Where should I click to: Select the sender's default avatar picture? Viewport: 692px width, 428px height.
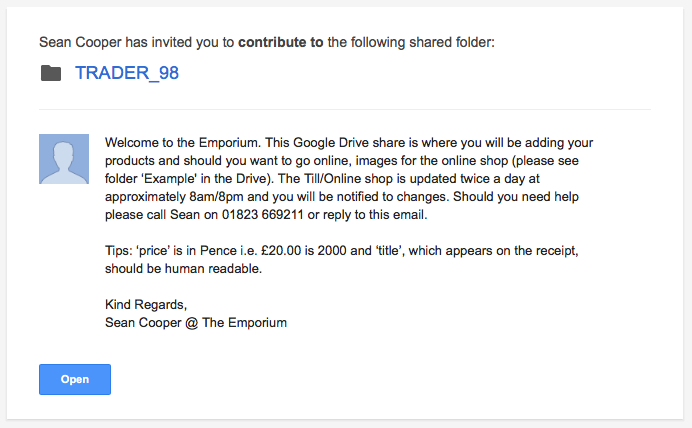coord(64,159)
